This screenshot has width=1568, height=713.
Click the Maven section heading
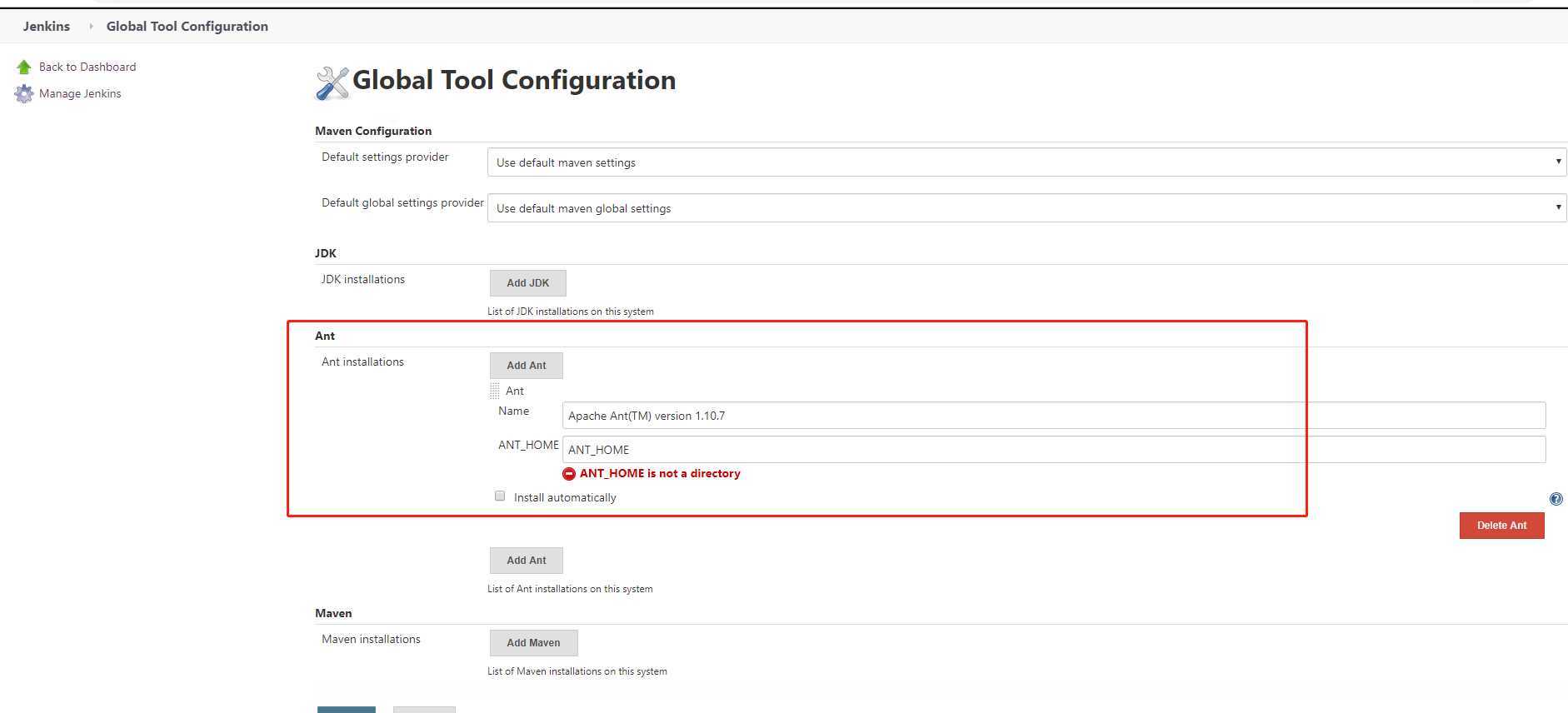pos(333,613)
